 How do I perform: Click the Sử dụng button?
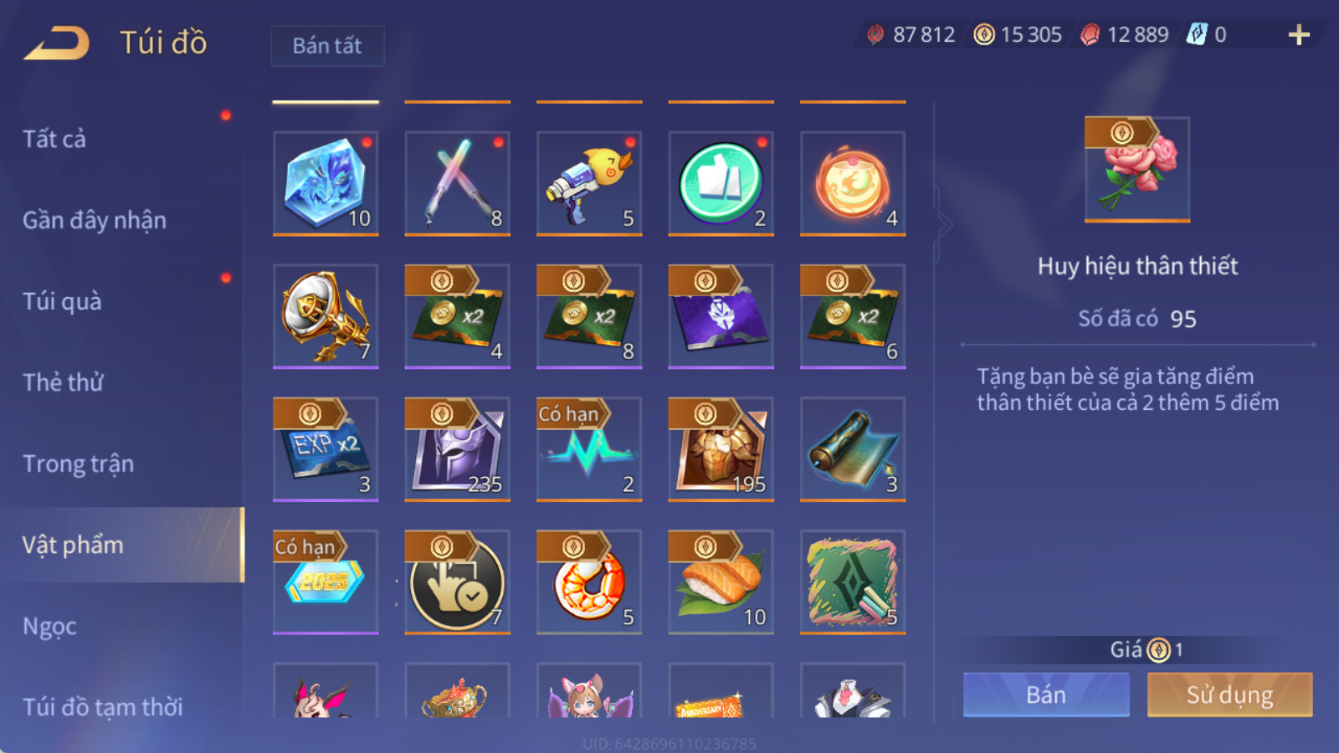(x=1229, y=695)
